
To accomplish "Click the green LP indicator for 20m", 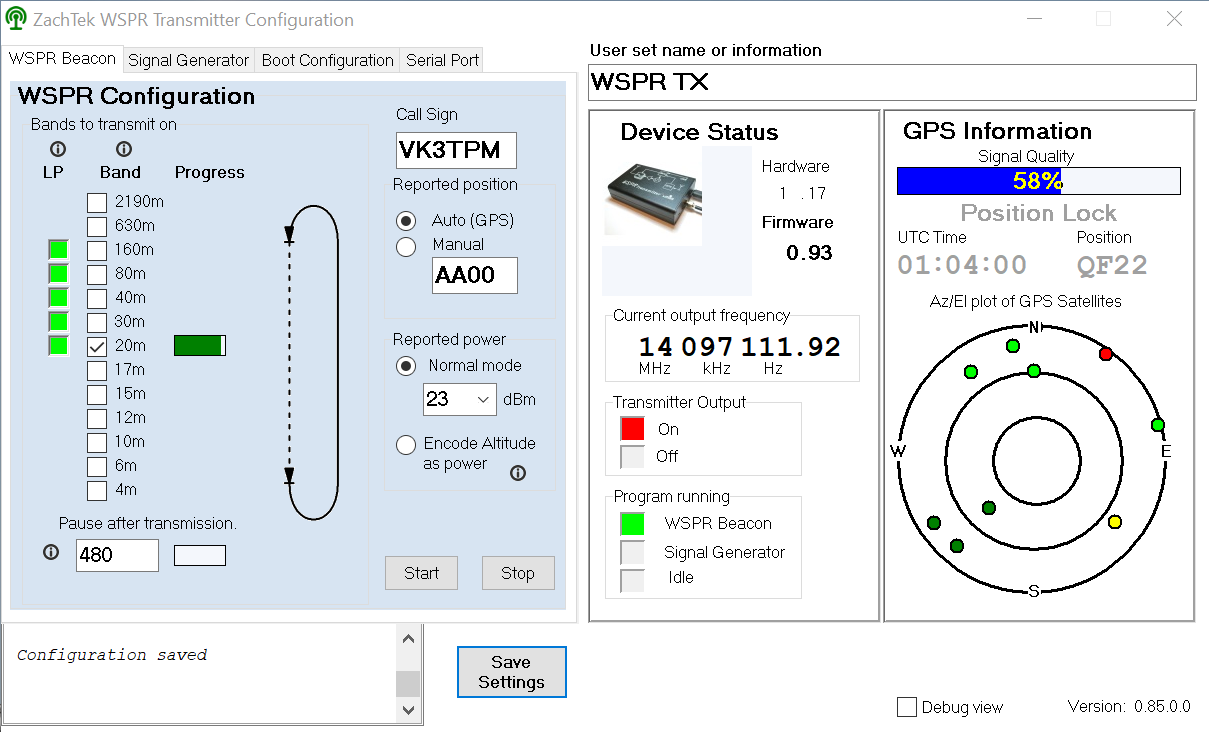I will (59, 346).
